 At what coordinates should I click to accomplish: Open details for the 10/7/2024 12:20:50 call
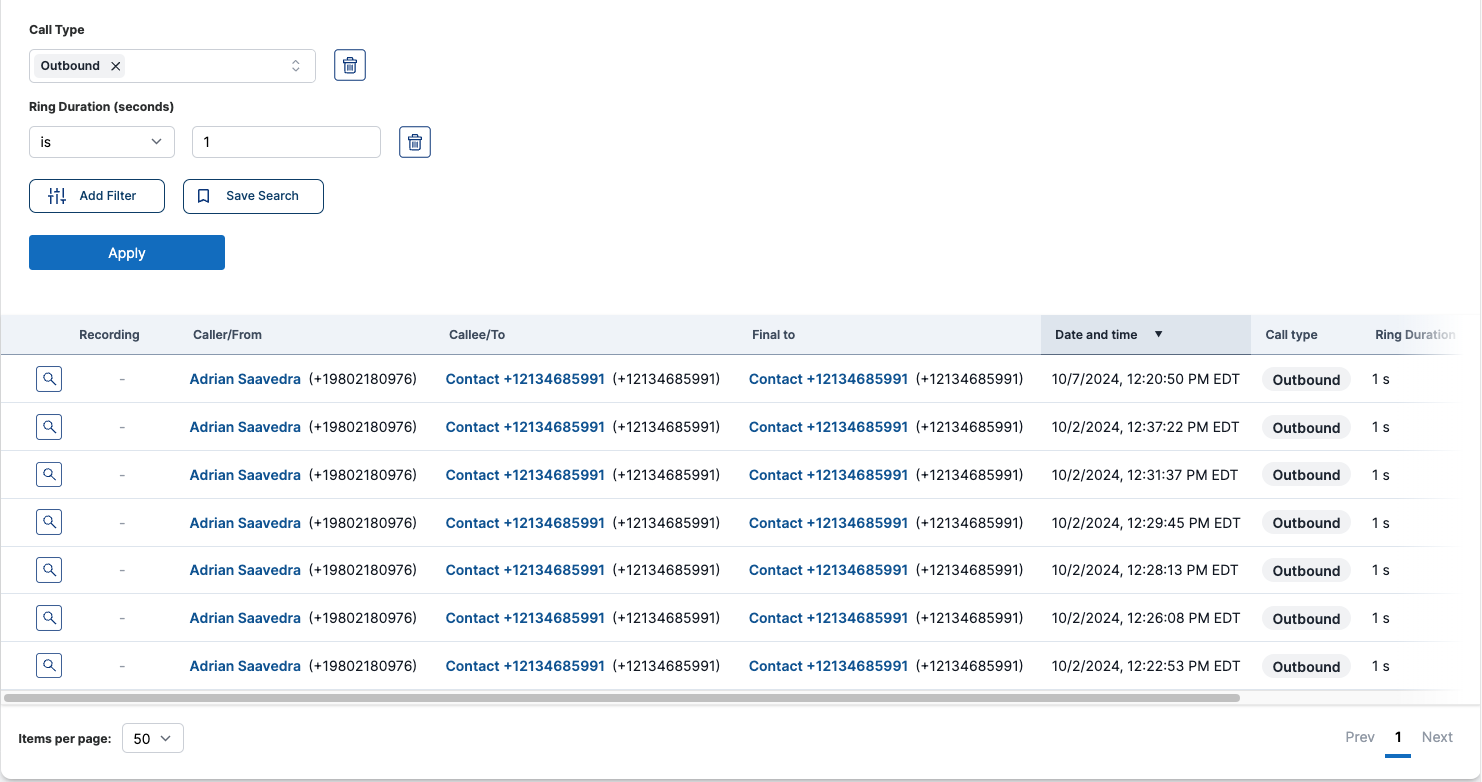49,379
